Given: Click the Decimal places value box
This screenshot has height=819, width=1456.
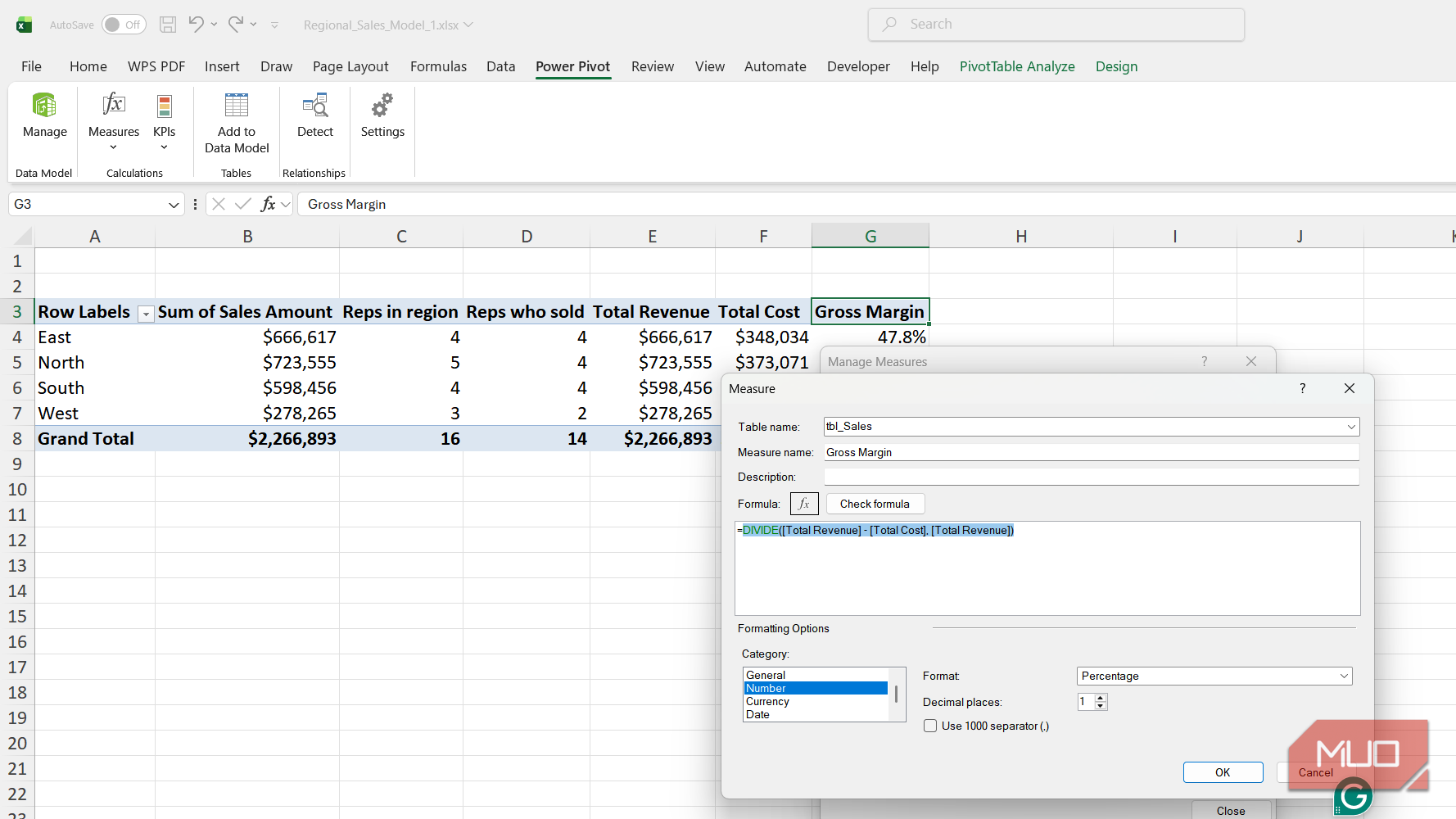Looking at the screenshot, I should pyautogui.click(x=1086, y=702).
